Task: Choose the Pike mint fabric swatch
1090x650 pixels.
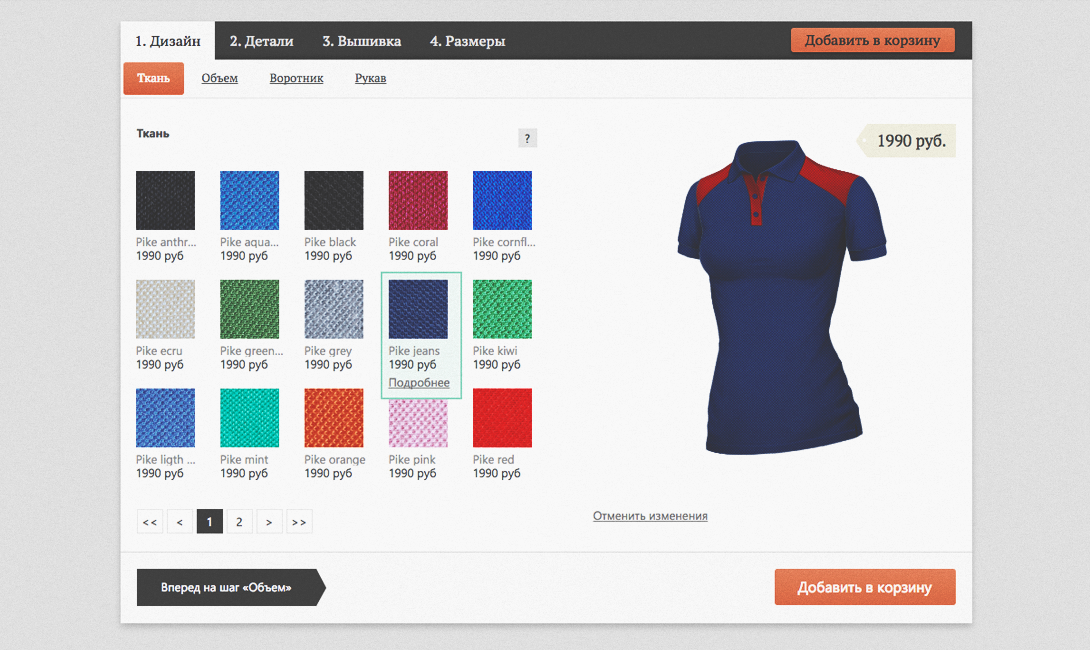Action: pos(250,418)
